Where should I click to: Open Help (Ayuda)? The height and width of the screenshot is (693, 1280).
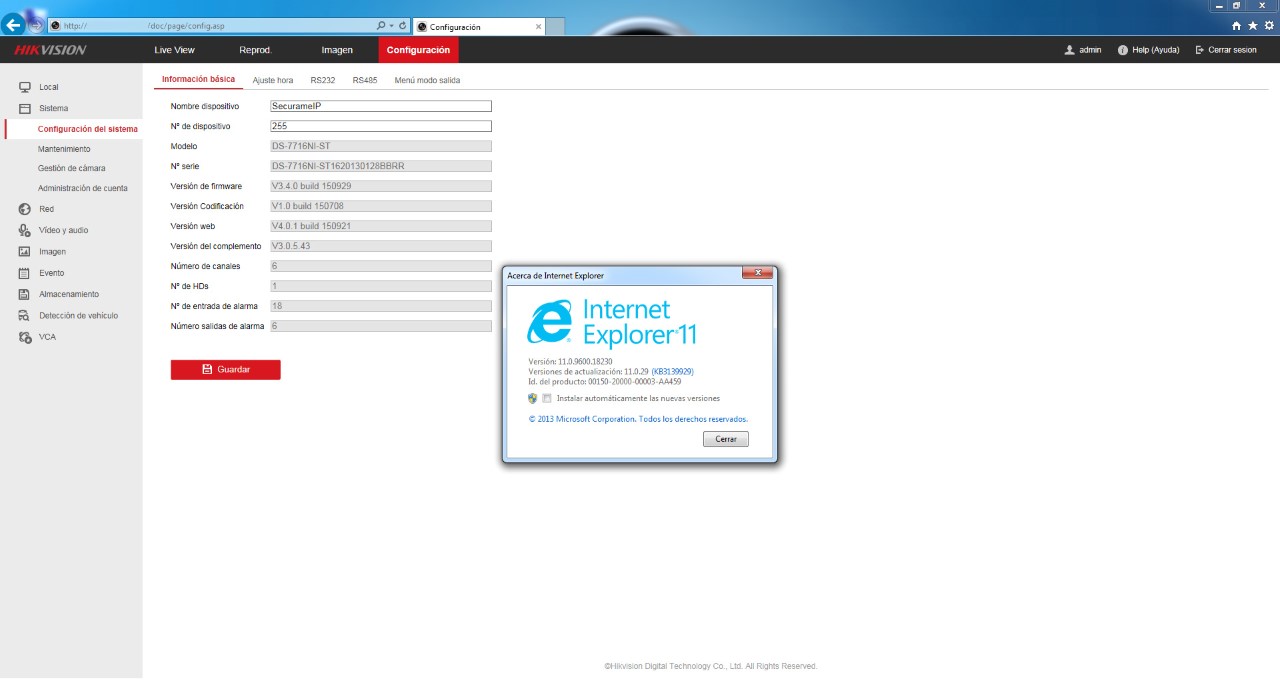(x=1149, y=50)
